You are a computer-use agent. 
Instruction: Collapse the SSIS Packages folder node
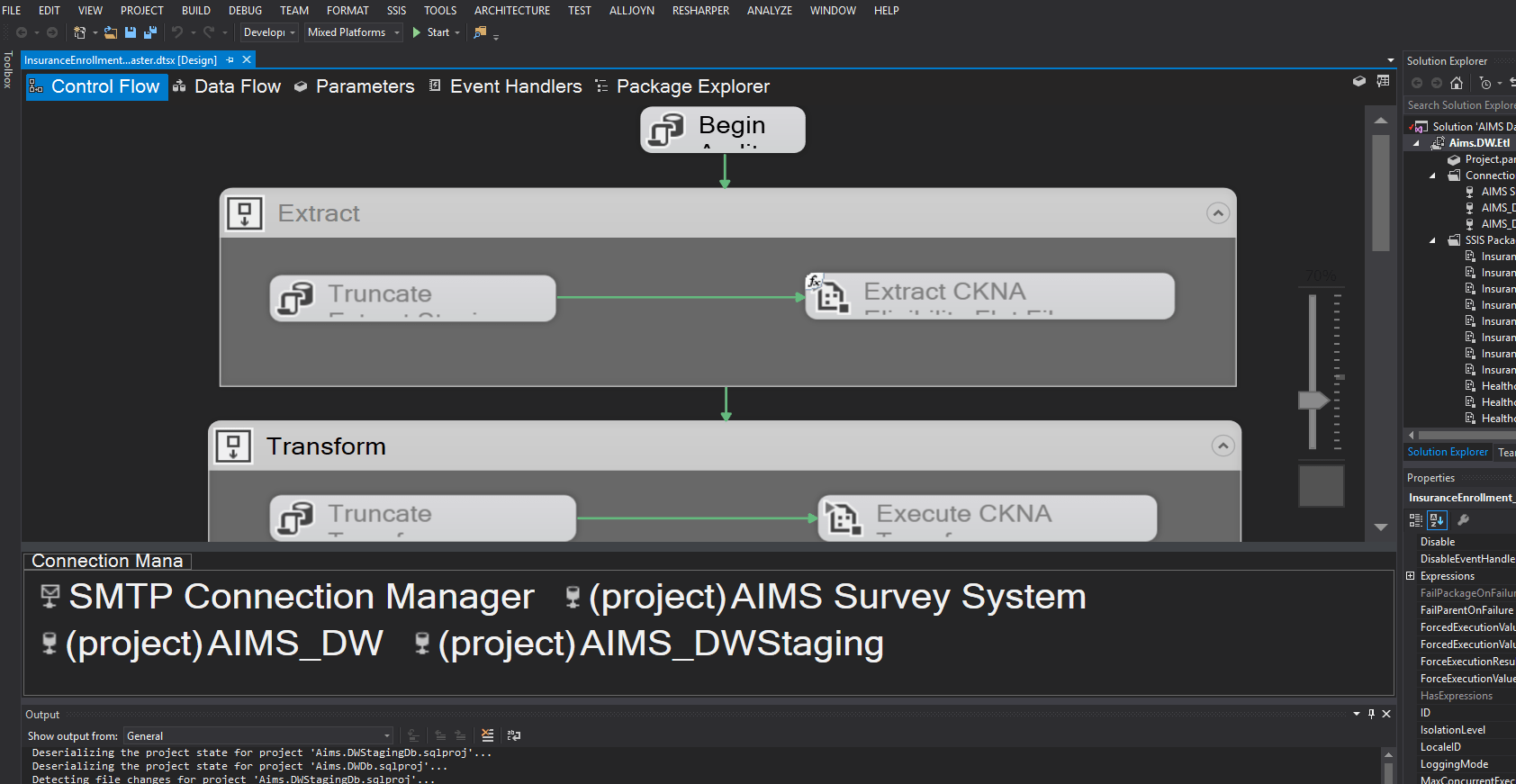click(1432, 240)
